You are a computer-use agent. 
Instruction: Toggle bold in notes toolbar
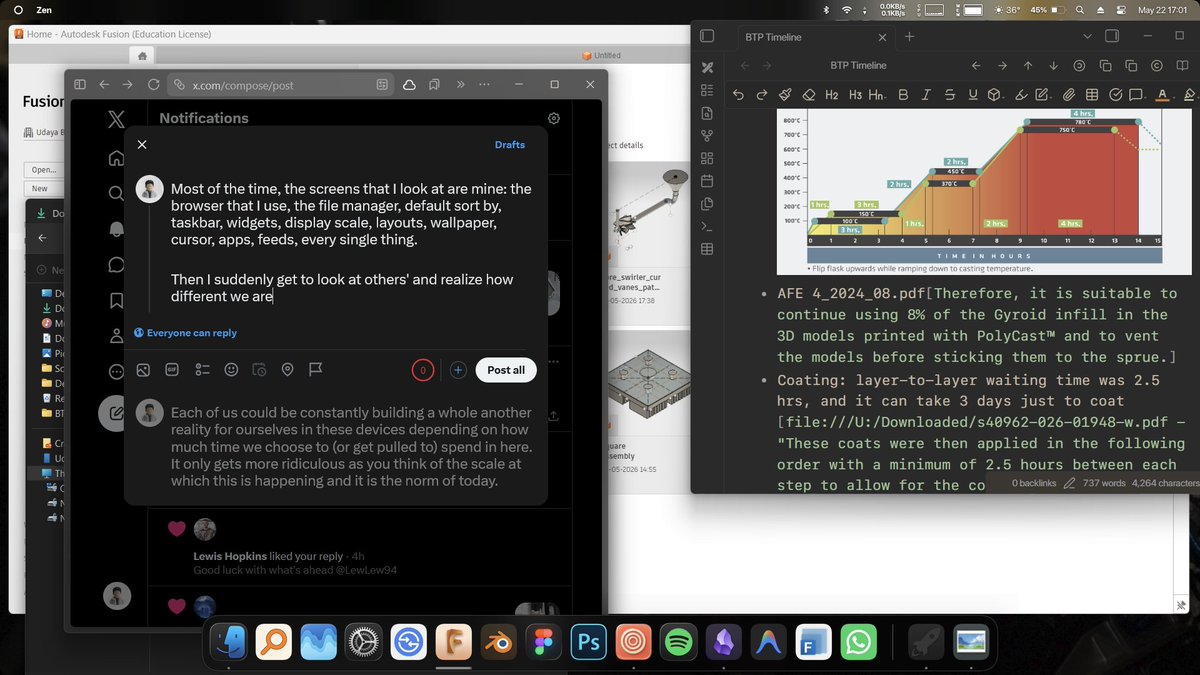pos(903,95)
